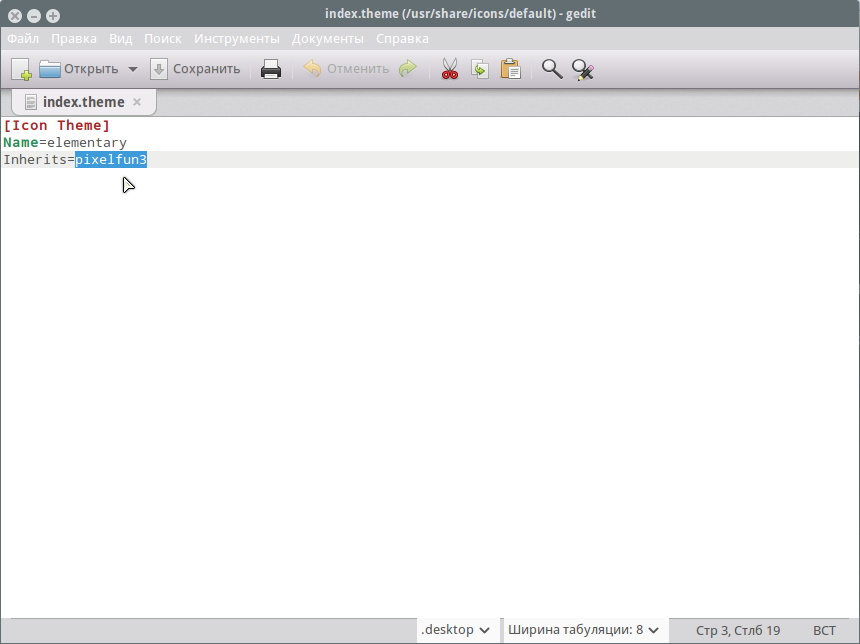Close the index.theme tab
This screenshot has width=860, height=644.
(137, 102)
